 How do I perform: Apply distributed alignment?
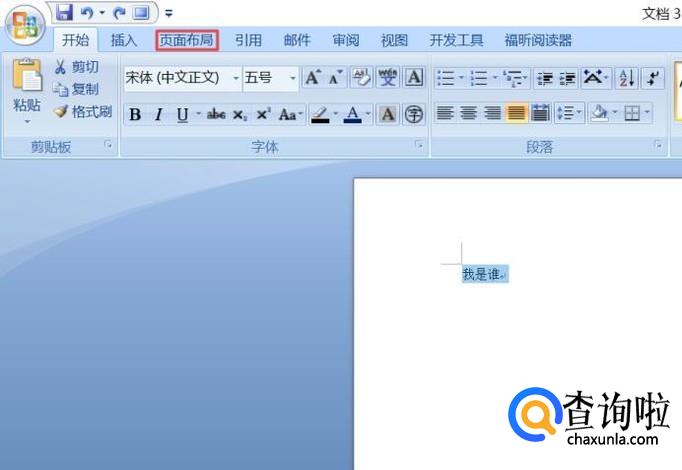coord(540,113)
